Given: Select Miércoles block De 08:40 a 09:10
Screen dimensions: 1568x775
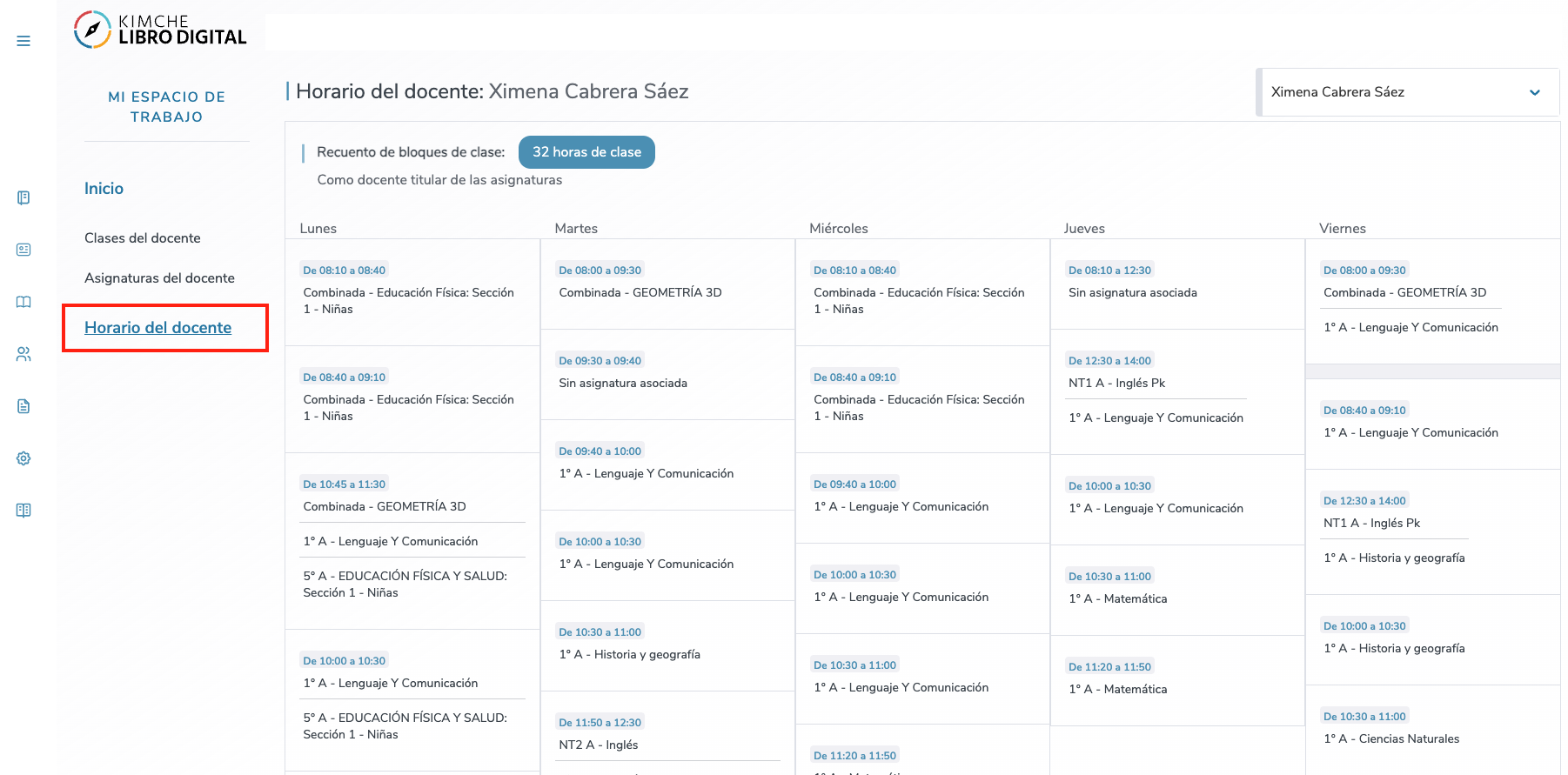Looking at the screenshot, I should pyautogui.click(x=855, y=377).
